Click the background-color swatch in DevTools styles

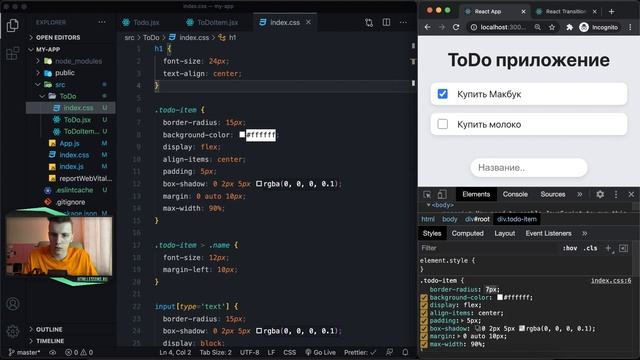coord(500,298)
